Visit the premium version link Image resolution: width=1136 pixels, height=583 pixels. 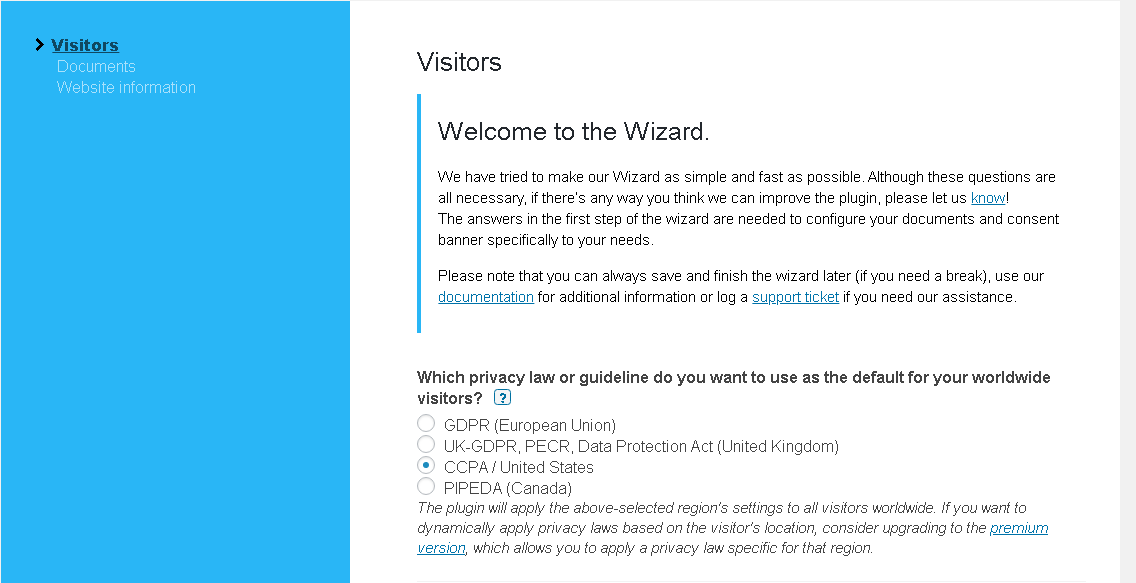point(1019,528)
